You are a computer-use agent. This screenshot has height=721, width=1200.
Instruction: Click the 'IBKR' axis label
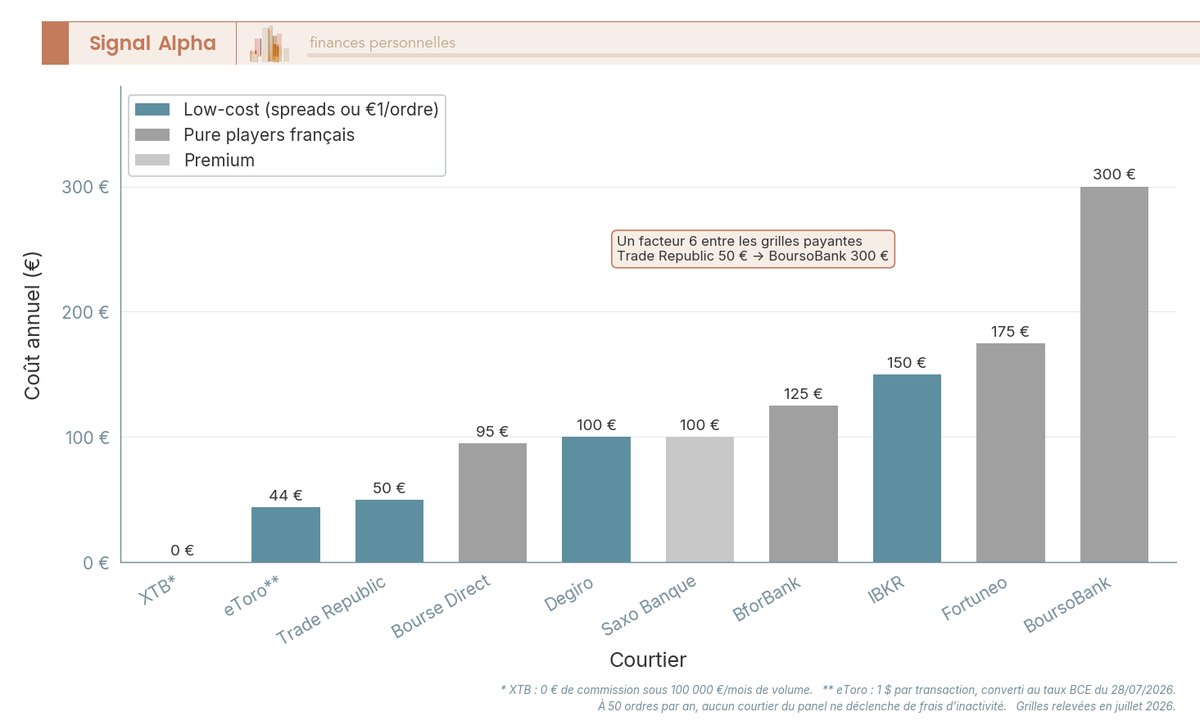(885, 590)
